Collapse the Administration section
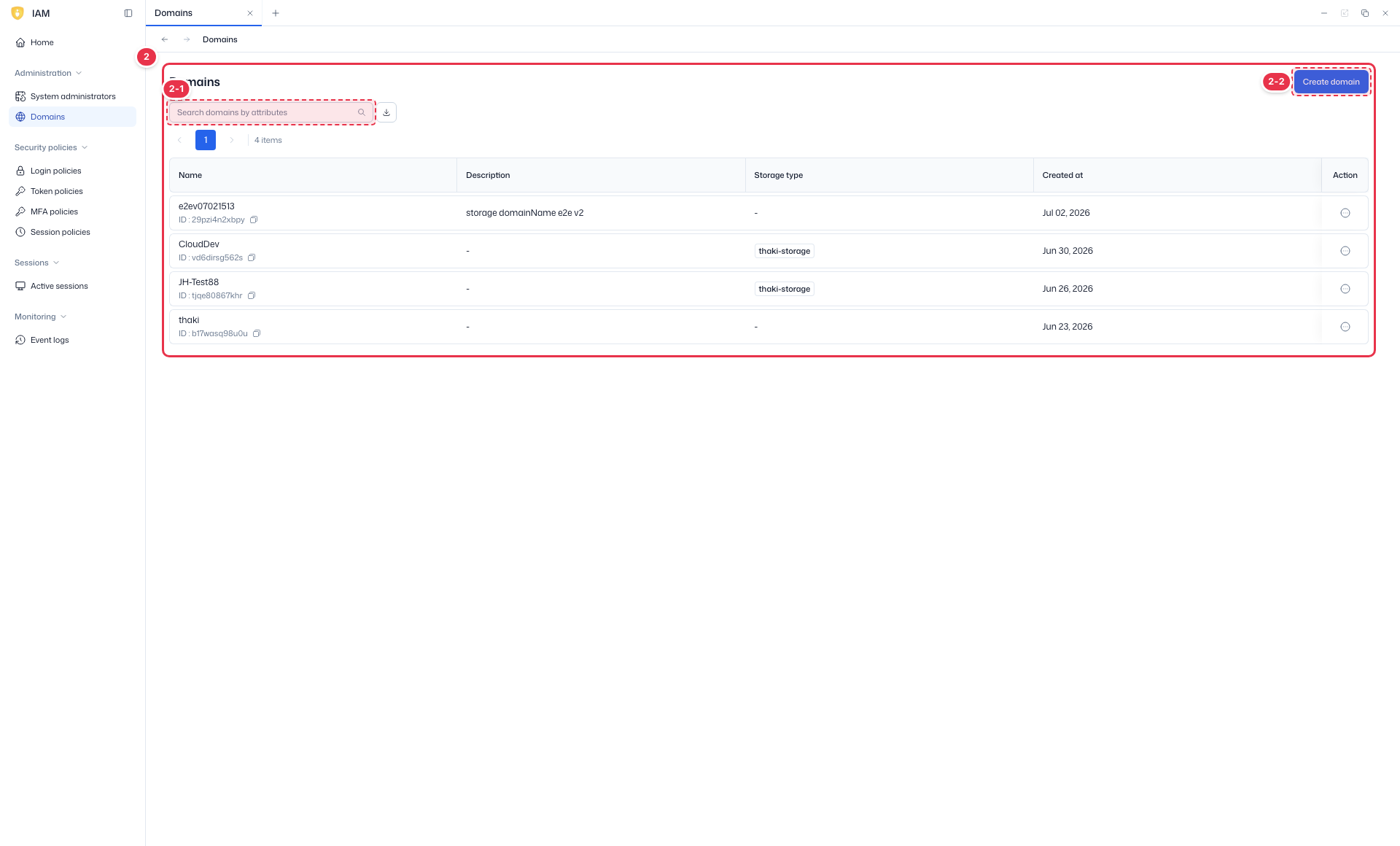The width and height of the screenshot is (1400, 846). (48, 73)
